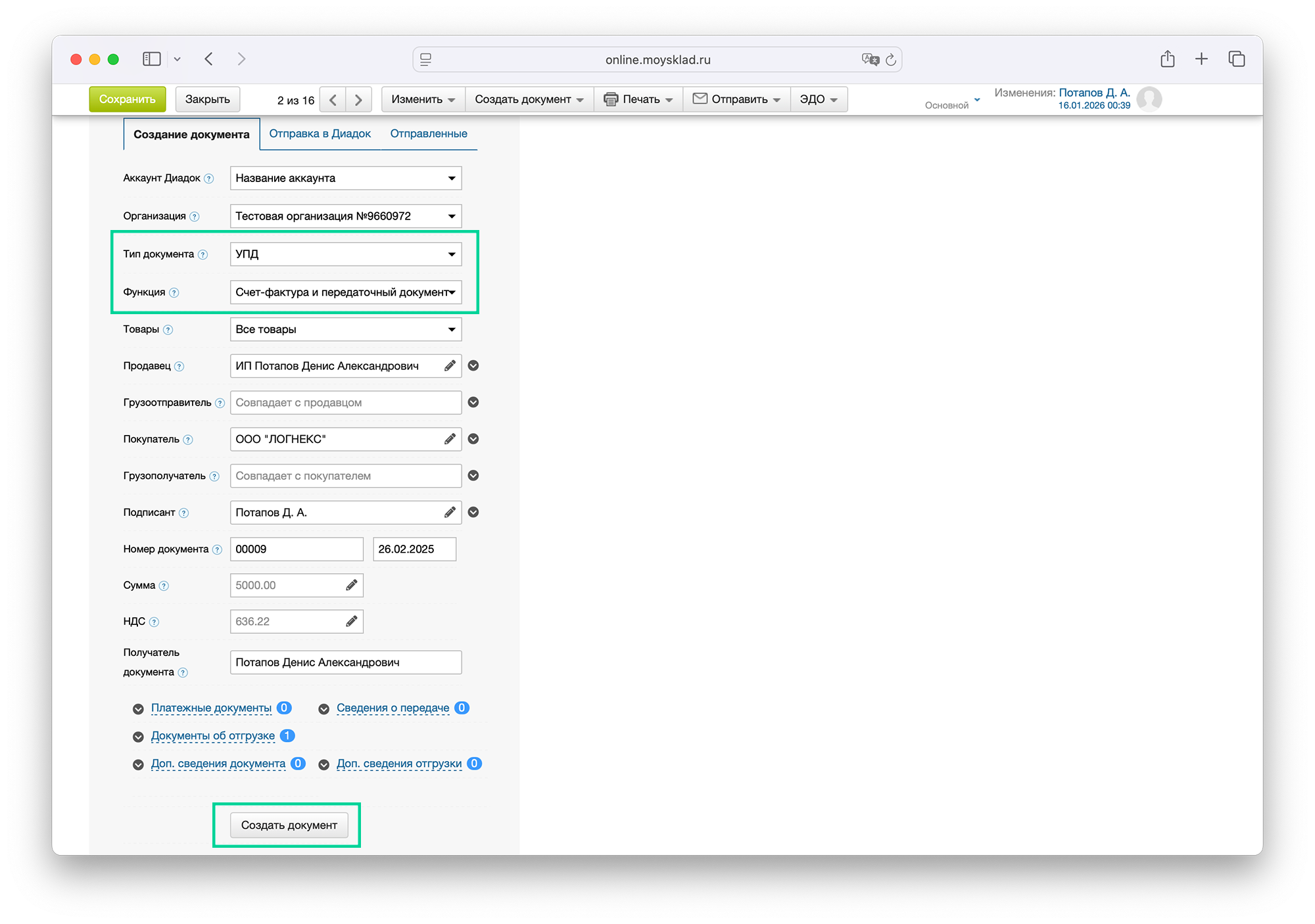Image resolution: width=1315 pixels, height=924 pixels.
Task: Reload the page with the refresh icon
Action: pos(891,60)
